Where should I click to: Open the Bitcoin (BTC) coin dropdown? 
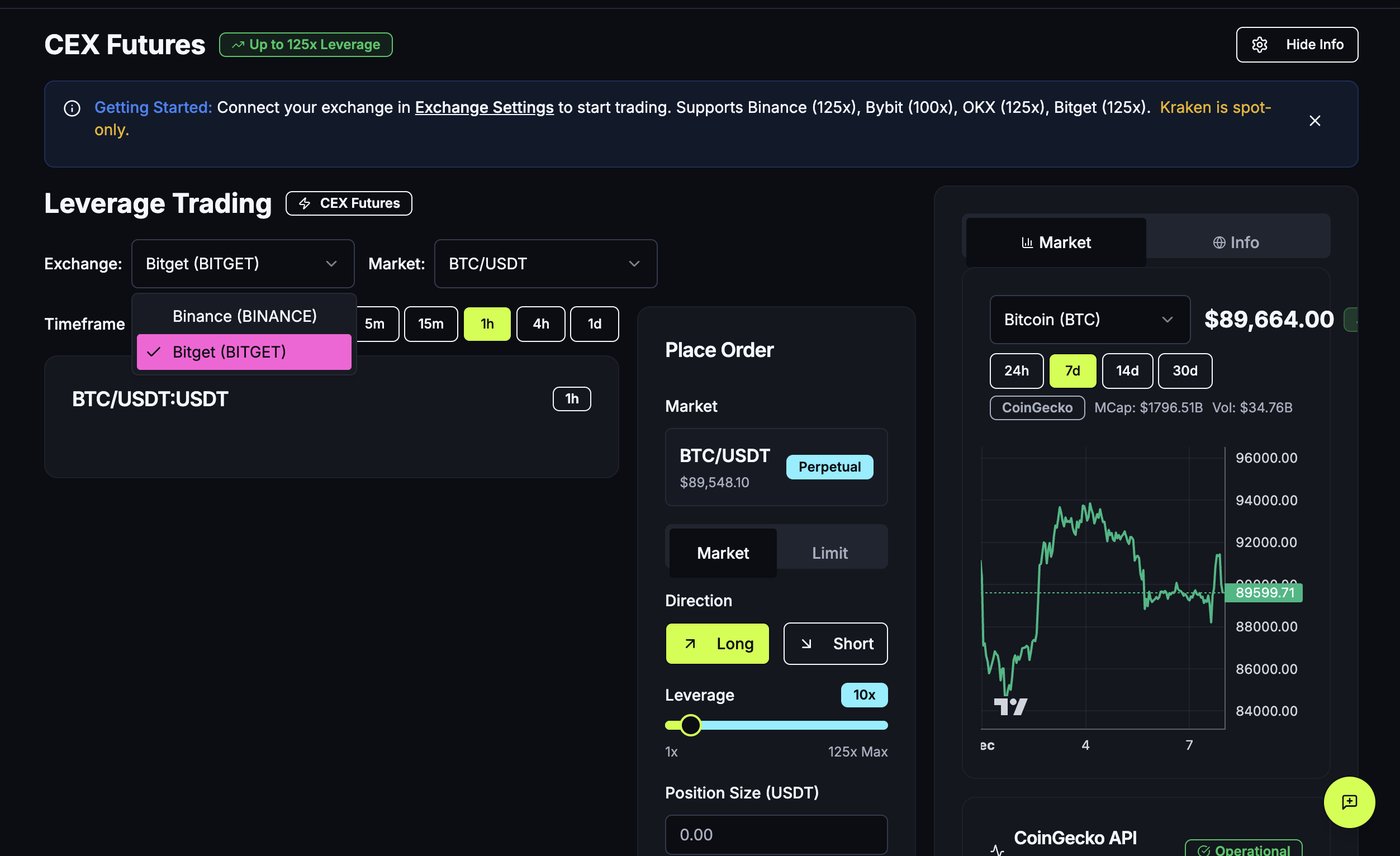[1090, 320]
